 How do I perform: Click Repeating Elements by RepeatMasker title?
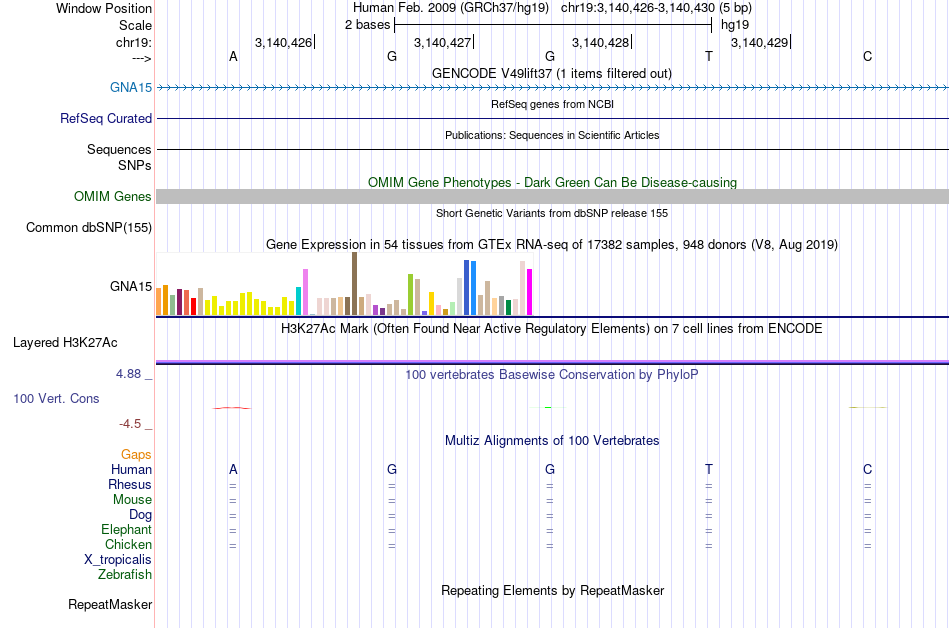point(553,590)
